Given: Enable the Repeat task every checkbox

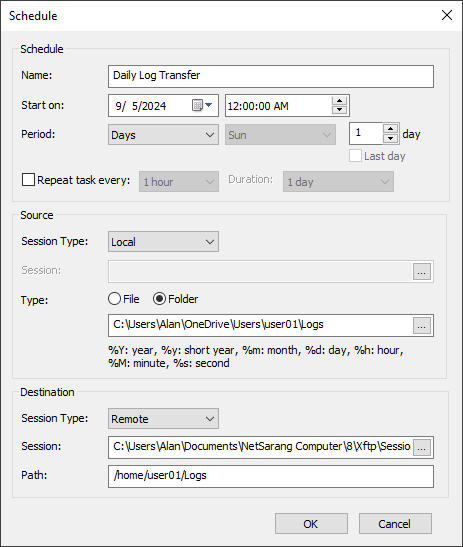Looking at the screenshot, I should (28, 180).
